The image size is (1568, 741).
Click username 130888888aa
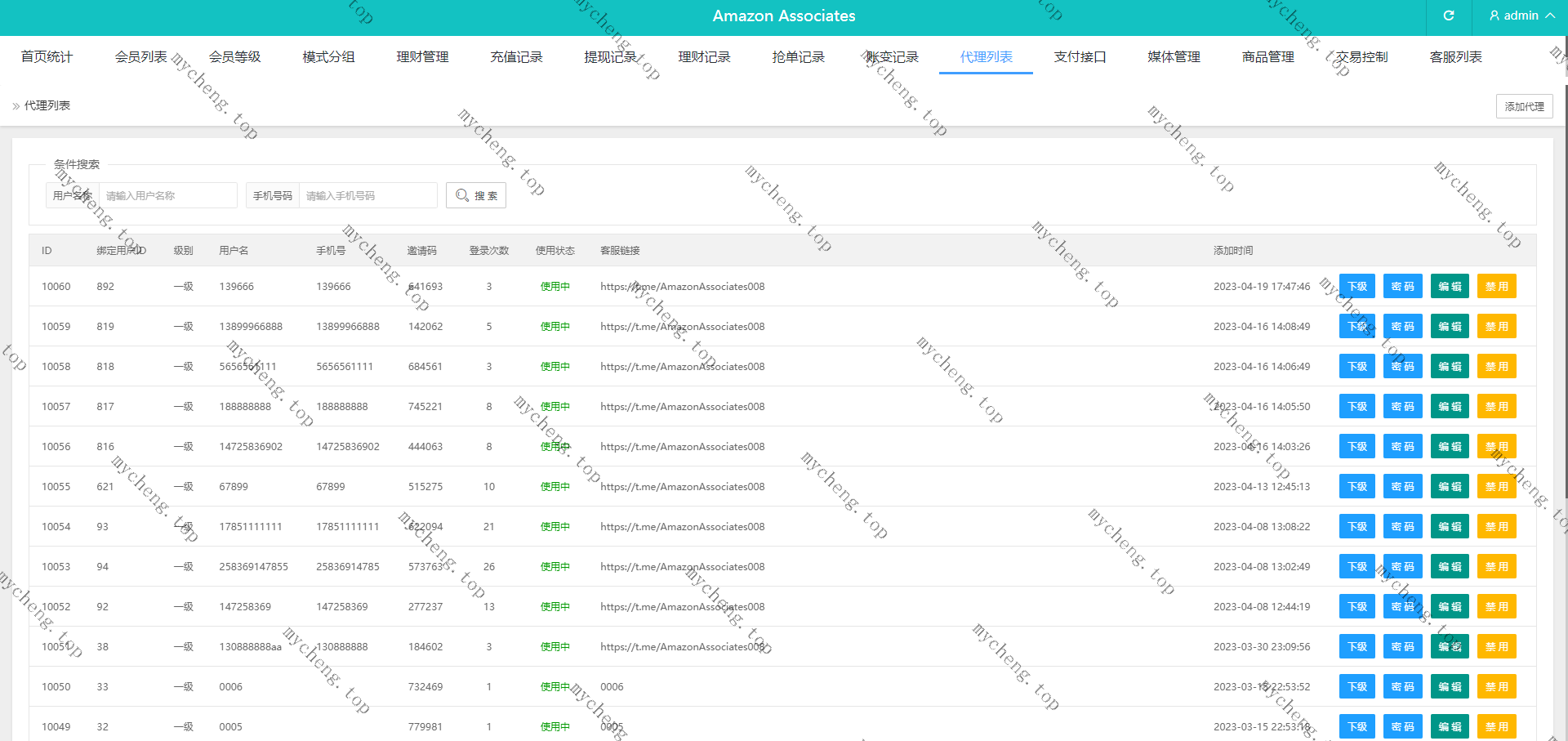(x=250, y=646)
